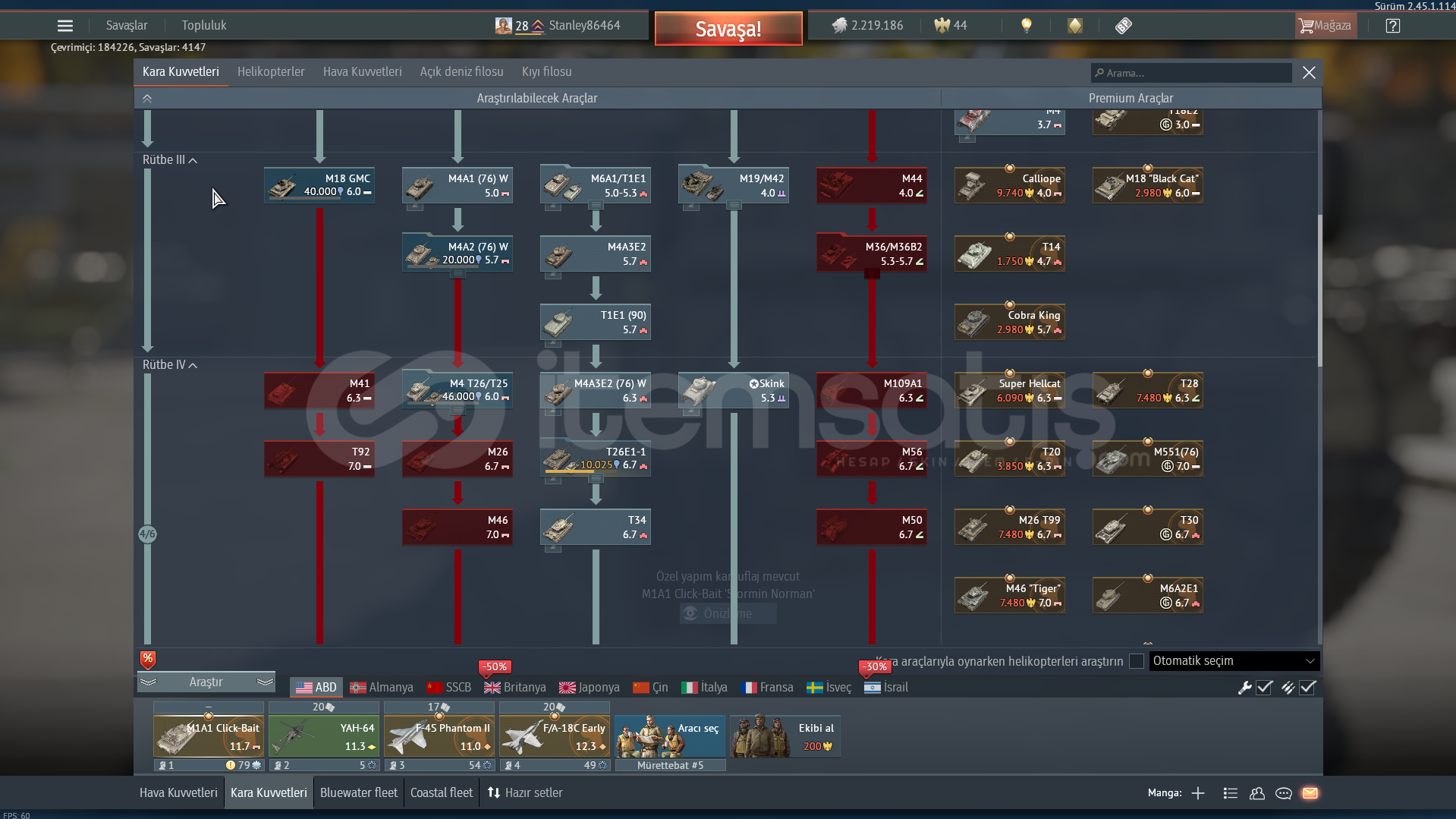Open the Otomatik seçim dropdown
Image resolution: width=1456 pixels, height=819 pixels.
click(x=1234, y=661)
